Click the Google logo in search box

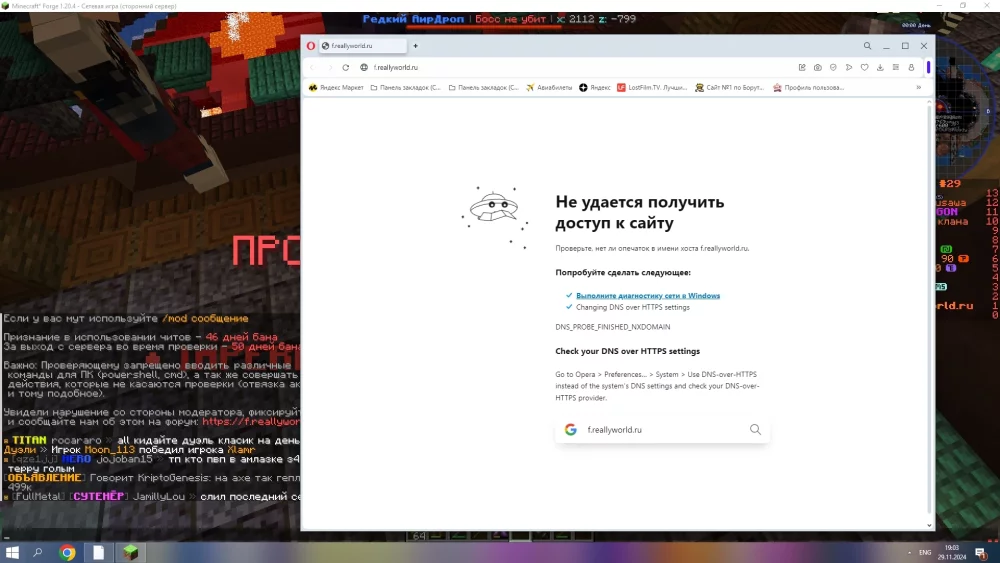pos(571,430)
